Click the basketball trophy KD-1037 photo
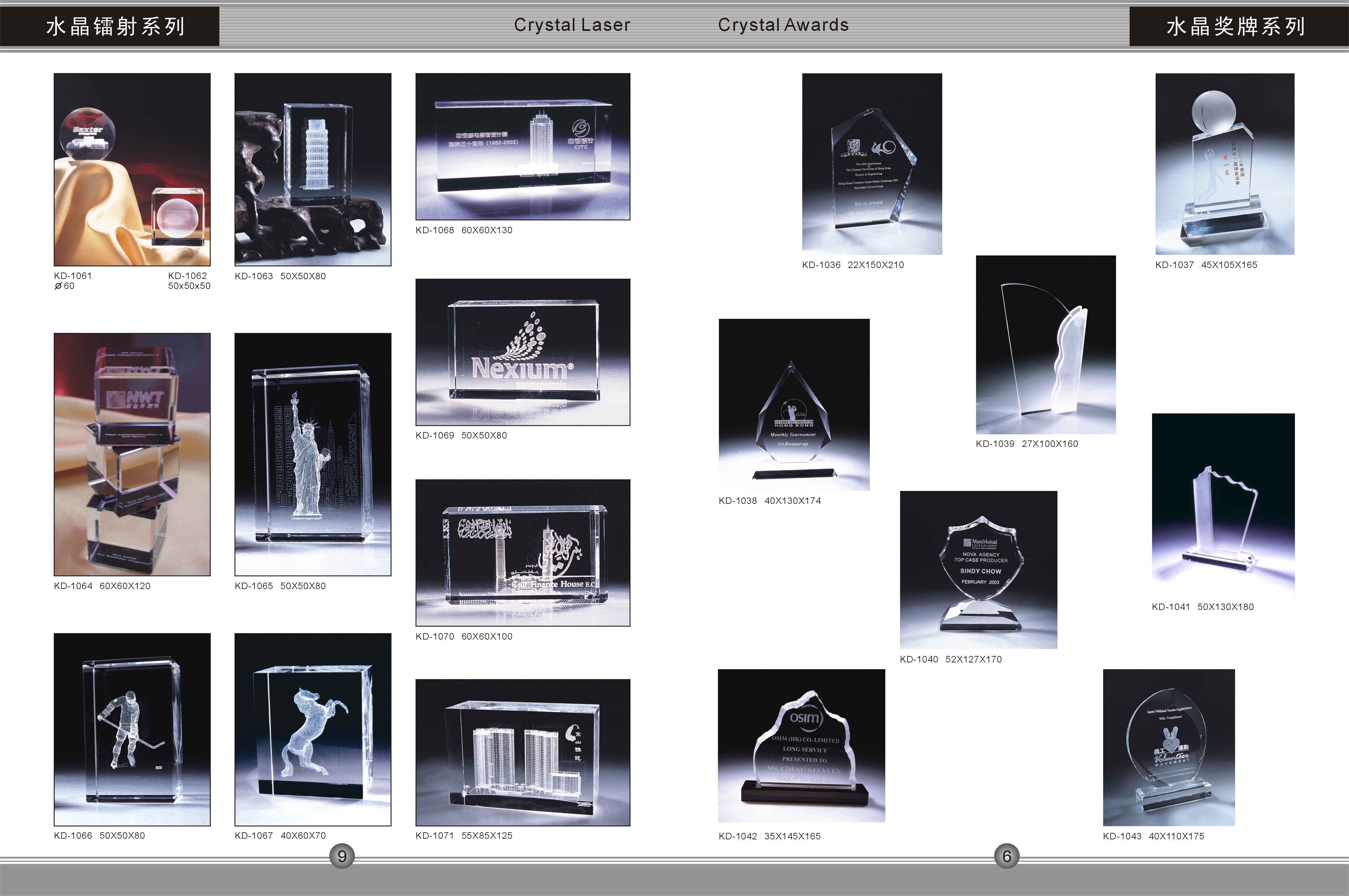This screenshot has width=1349, height=896. click(1224, 163)
